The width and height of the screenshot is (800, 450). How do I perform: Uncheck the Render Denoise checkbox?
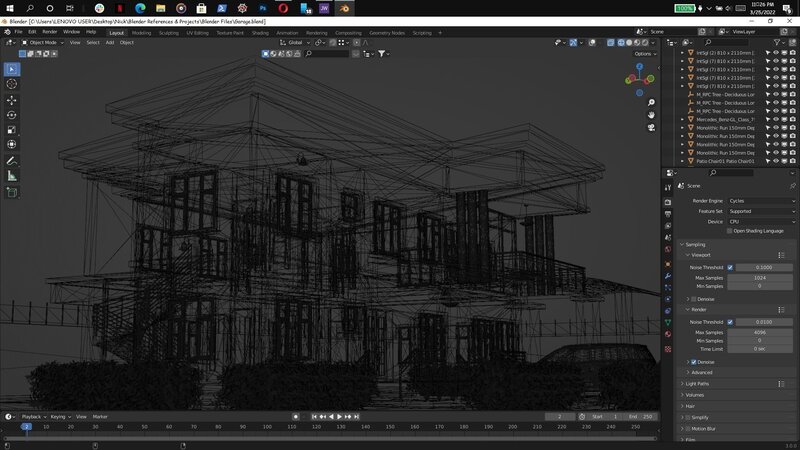[x=694, y=361]
